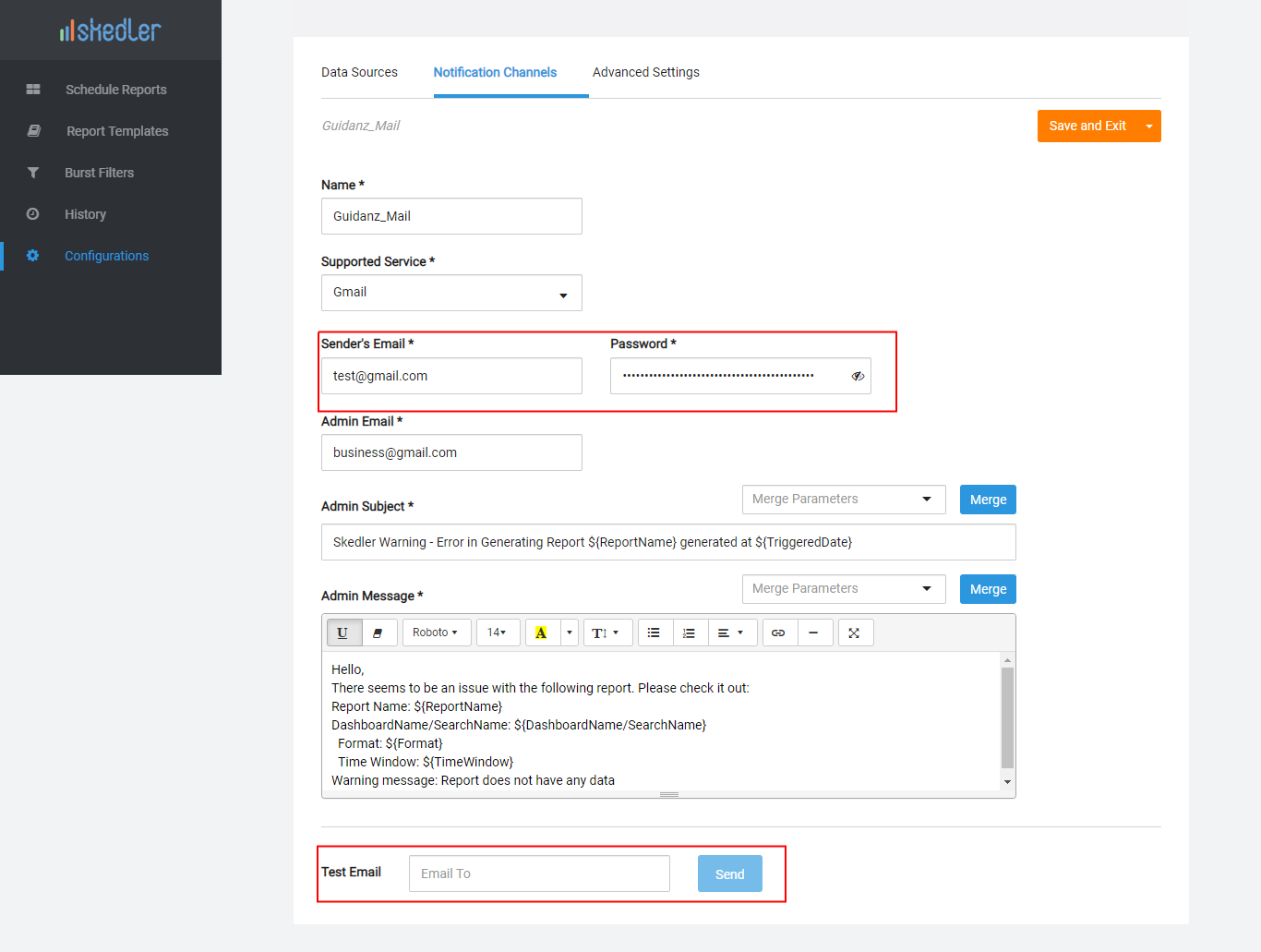The width and height of the screenshot is (1261, 952).
Task: Insert an ordered numbered list
Action: [x=690, y=633]
